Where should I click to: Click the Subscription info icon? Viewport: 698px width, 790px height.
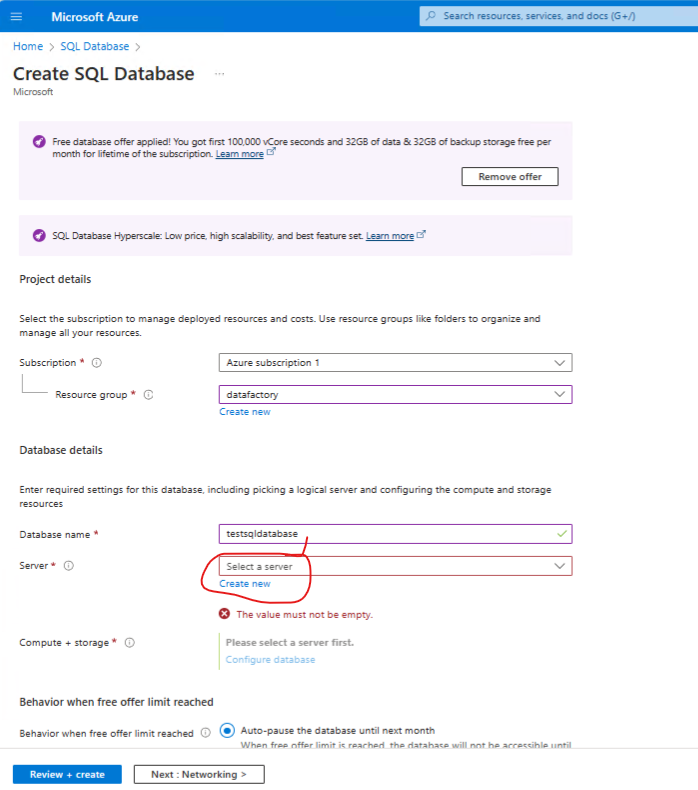point(96,363)
